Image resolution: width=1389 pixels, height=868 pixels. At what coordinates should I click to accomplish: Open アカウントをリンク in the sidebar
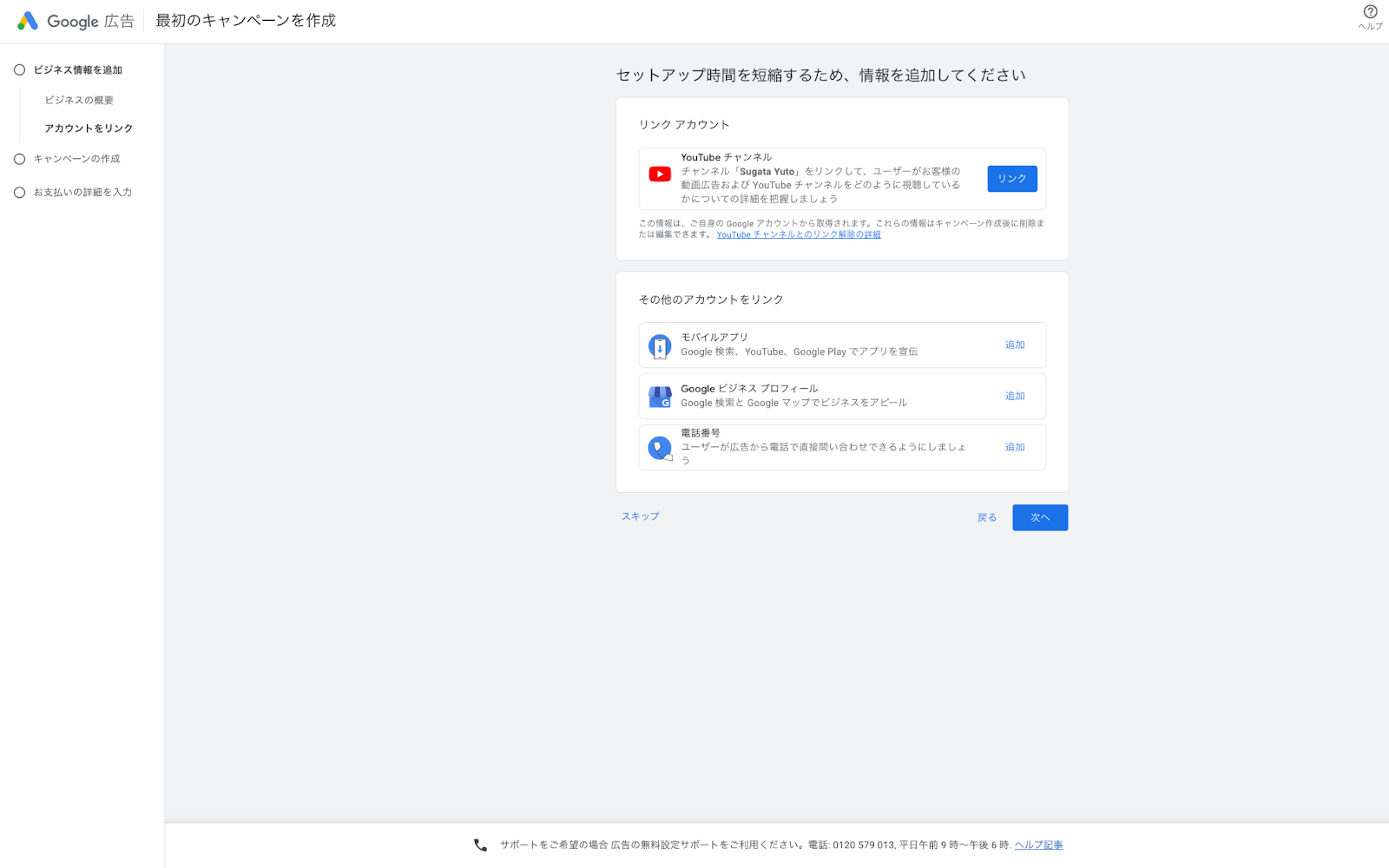point(89,128)
